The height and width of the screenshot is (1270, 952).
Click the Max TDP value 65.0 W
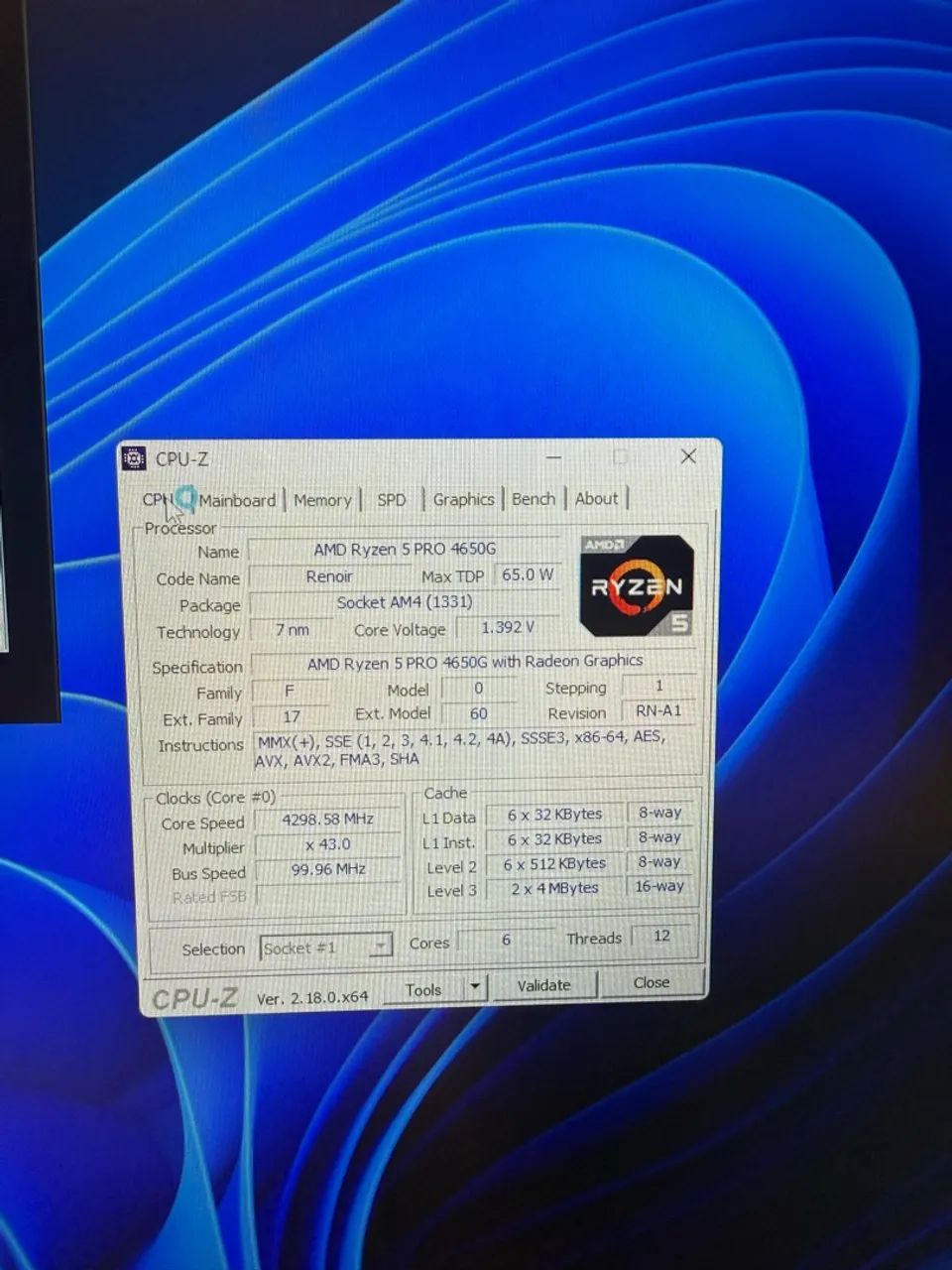coord(527,574)
